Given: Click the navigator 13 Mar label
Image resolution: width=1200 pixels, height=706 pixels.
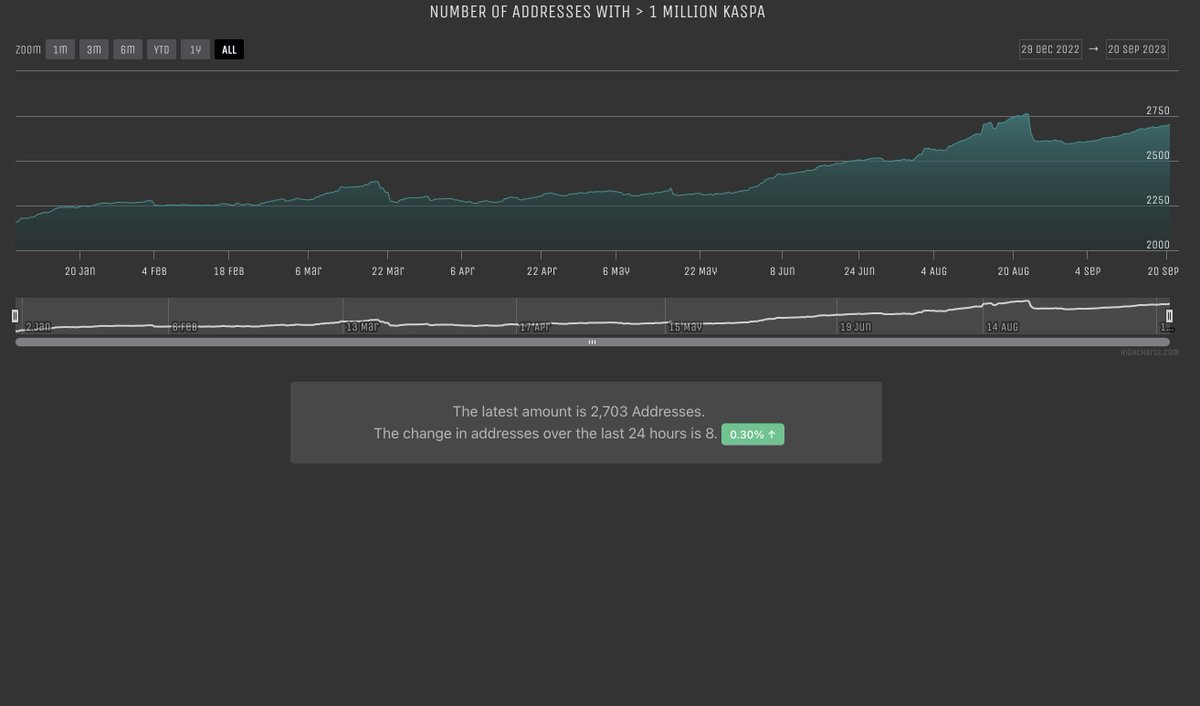Looking at the screenshot, I should (362, 327).
